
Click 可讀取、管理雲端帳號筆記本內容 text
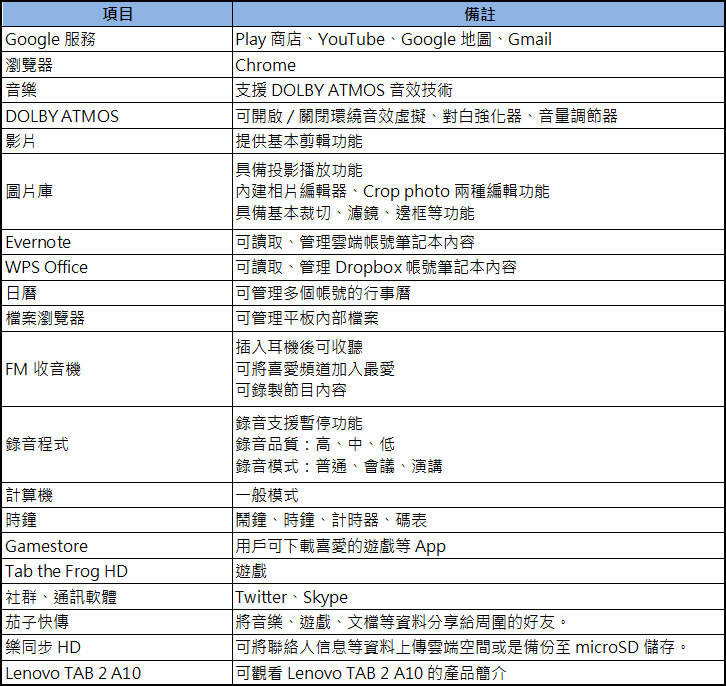355,242
